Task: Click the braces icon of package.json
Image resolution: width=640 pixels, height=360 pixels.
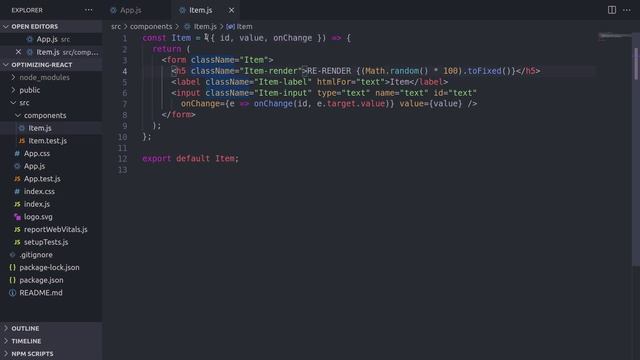Action: pos(12,280)
